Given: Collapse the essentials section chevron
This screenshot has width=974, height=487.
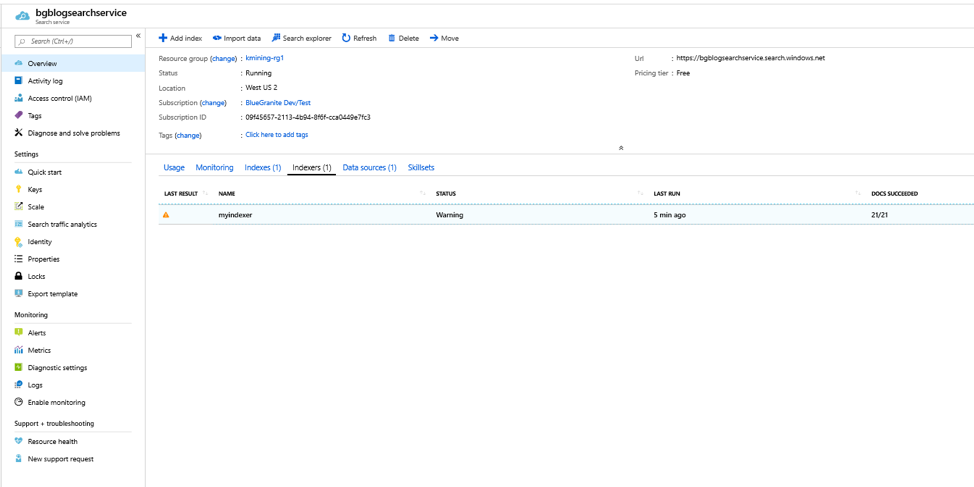Looking at the screenshot, I should coord(621,148).
